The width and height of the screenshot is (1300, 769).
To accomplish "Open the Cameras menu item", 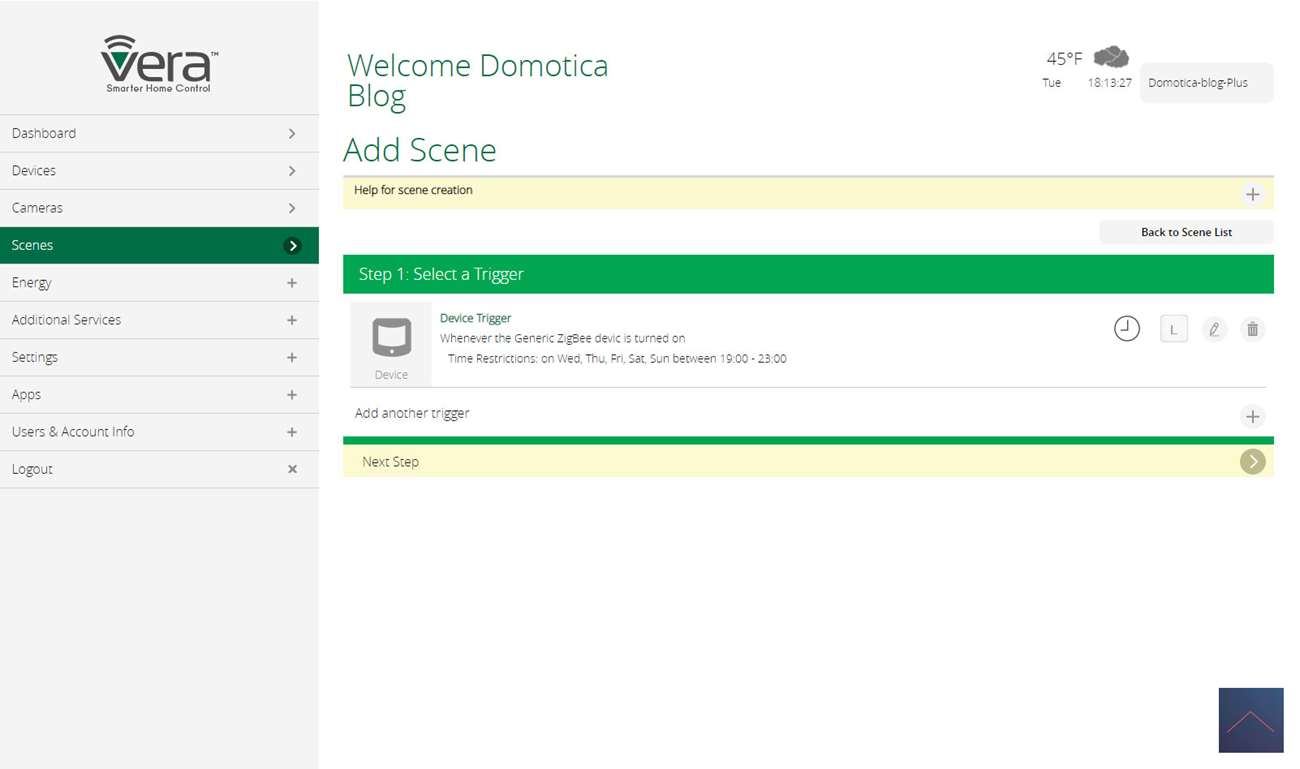I will (159, 208).
